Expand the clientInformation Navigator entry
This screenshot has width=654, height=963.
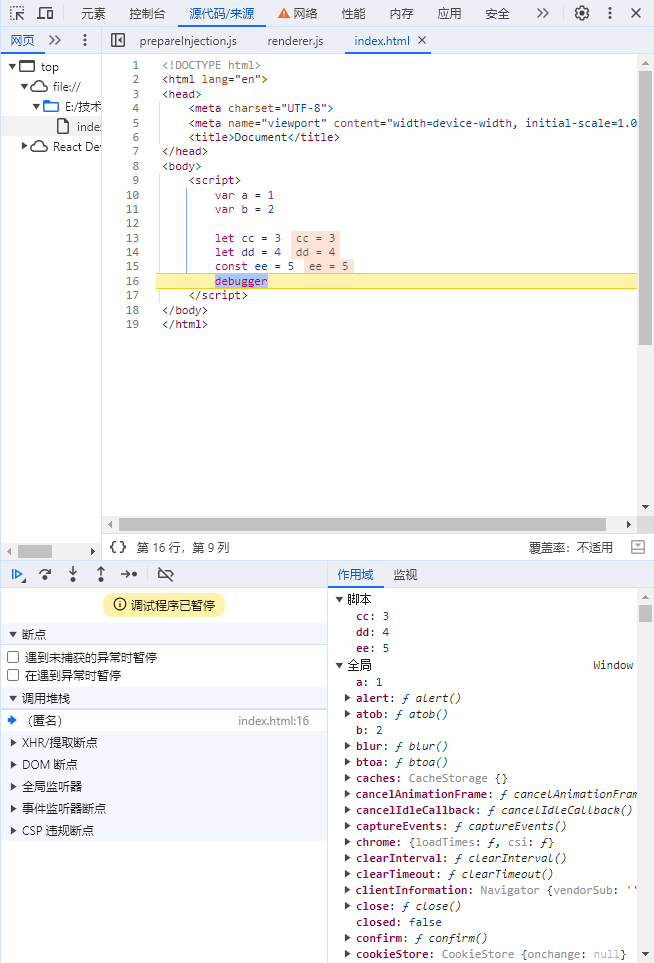[x=348, y=889]
